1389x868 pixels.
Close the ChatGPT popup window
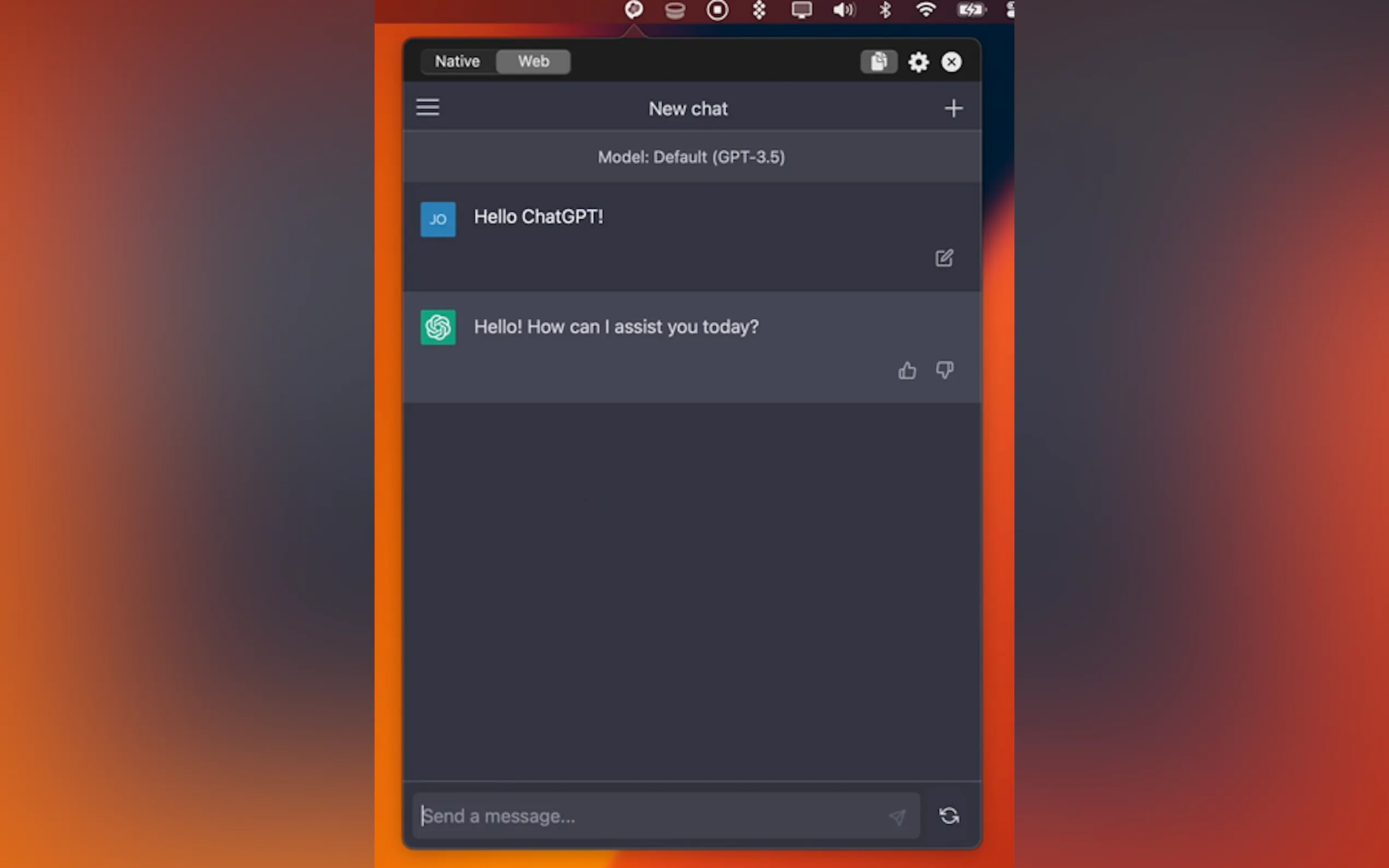952,62
